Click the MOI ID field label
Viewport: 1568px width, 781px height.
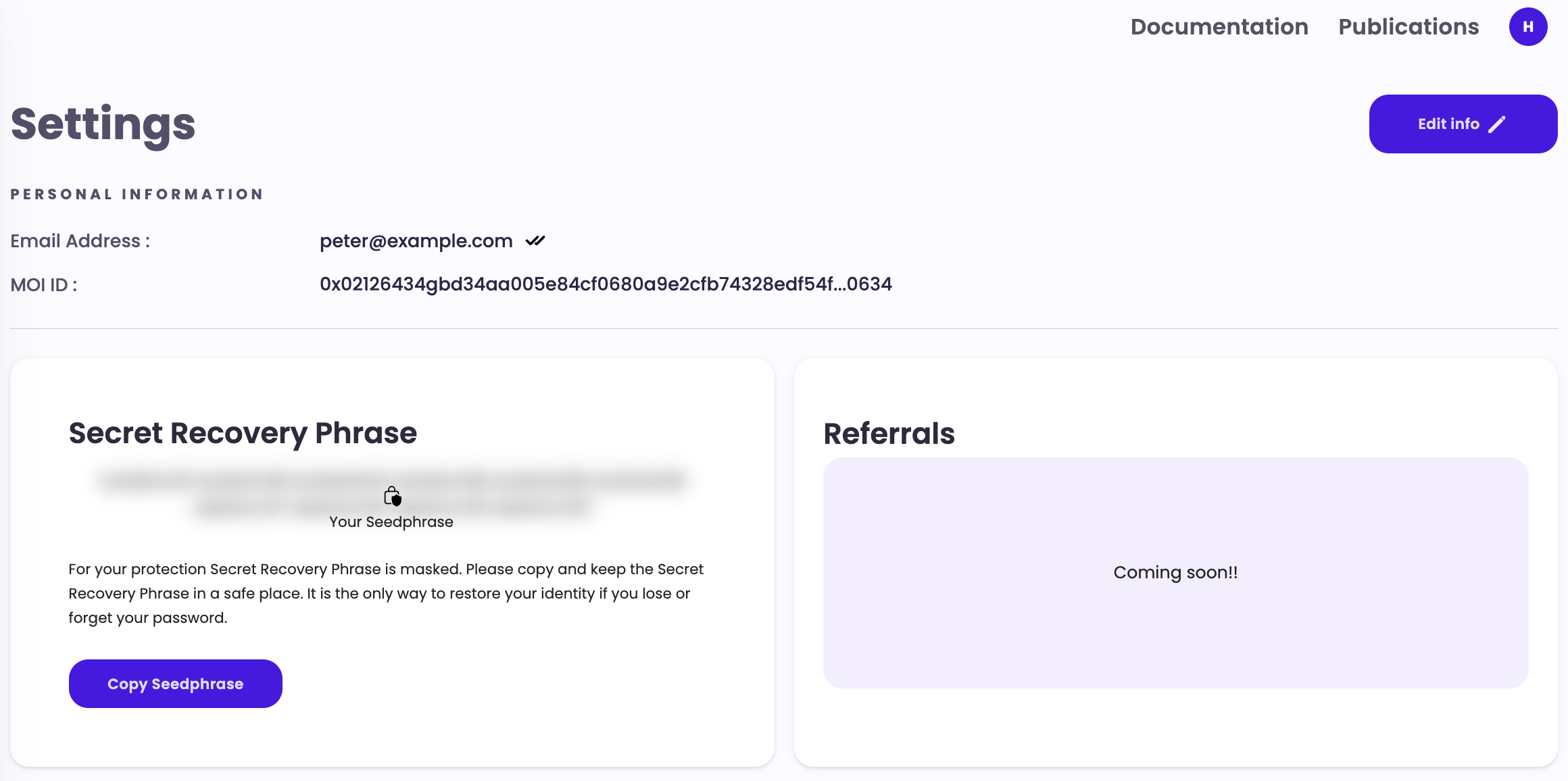[44, 285]
